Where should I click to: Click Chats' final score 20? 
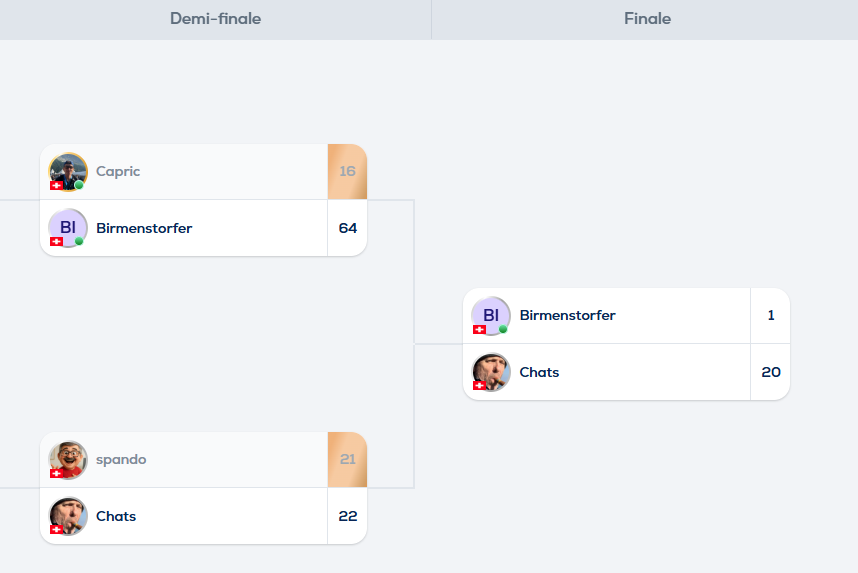(770, 372)
